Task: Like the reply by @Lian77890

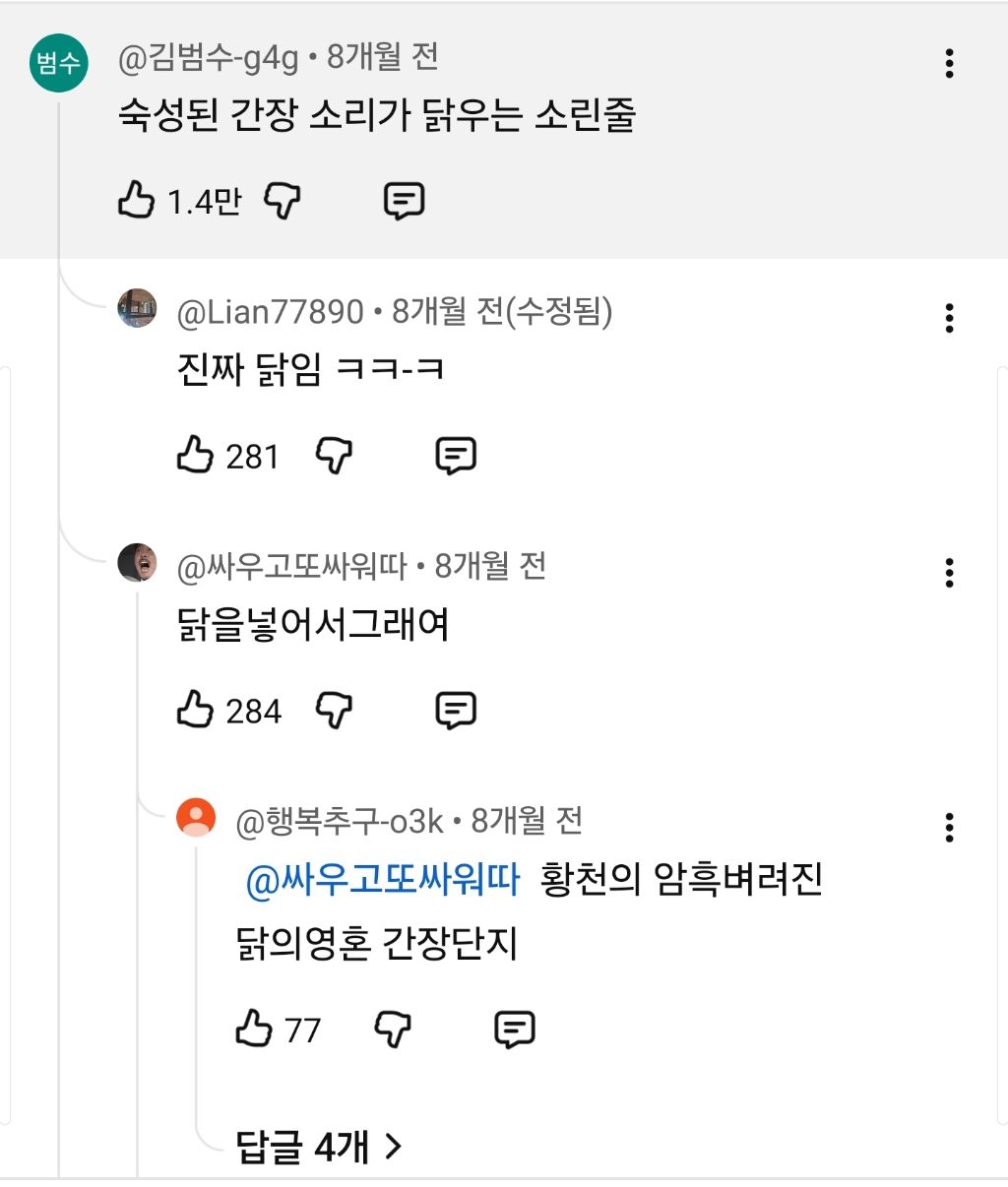Action: [195, 456]
